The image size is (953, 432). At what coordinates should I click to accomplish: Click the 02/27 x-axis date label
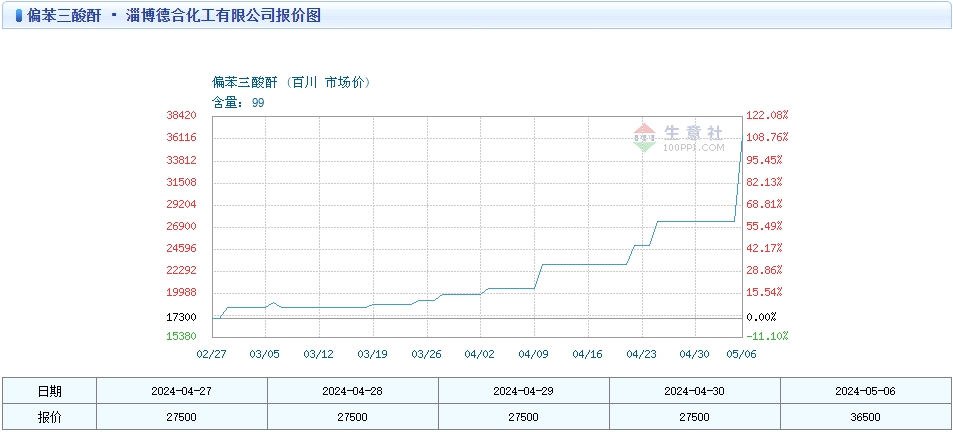tap(212, 354)
